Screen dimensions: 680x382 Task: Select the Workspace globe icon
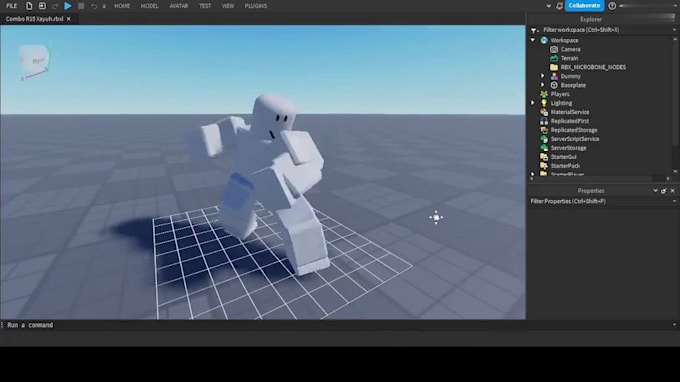544,40
